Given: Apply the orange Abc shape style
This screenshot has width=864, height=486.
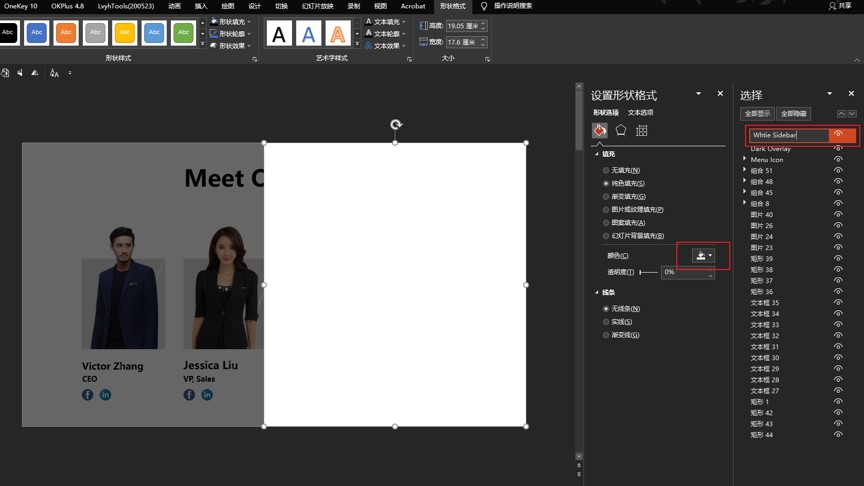Looking at the screenshot, I should click(66, 33).
